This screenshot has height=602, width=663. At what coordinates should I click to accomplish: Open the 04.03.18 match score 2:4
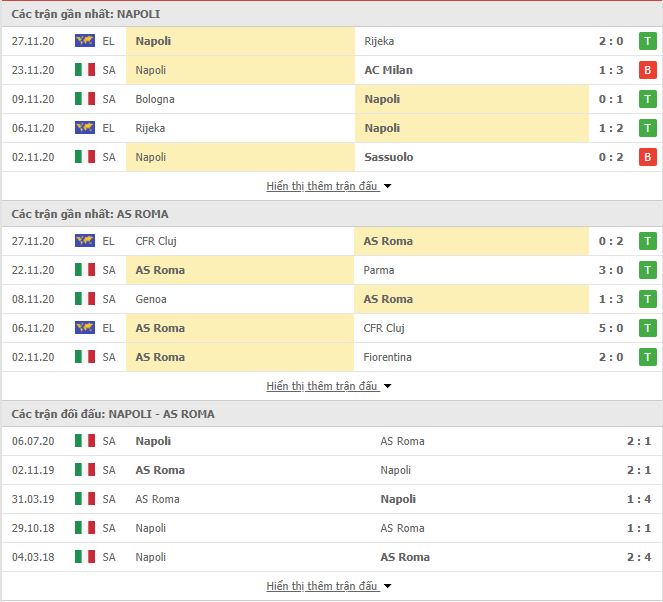pos(638,557)
